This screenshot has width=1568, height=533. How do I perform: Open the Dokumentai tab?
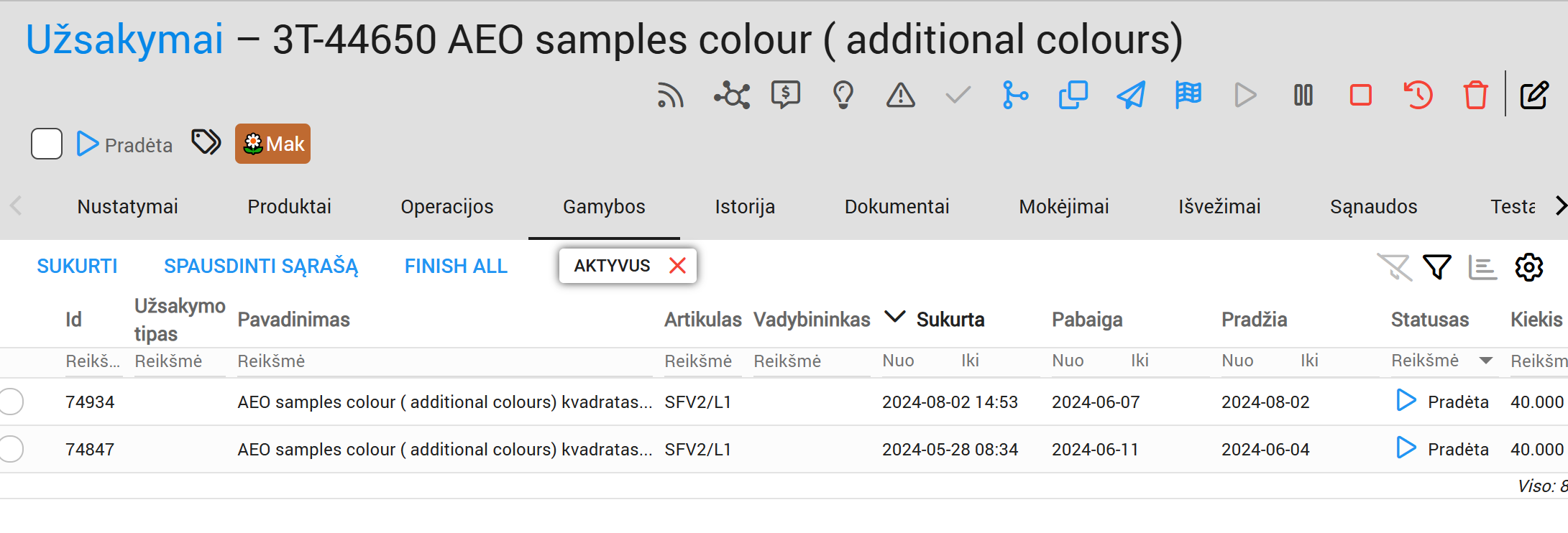point(897,207)
